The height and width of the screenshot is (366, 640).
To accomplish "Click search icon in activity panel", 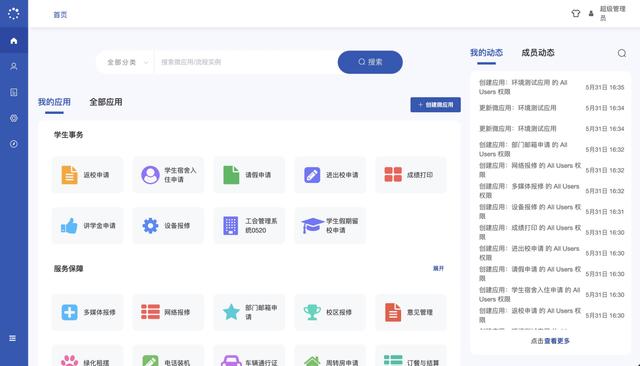I will click(622, 53).
